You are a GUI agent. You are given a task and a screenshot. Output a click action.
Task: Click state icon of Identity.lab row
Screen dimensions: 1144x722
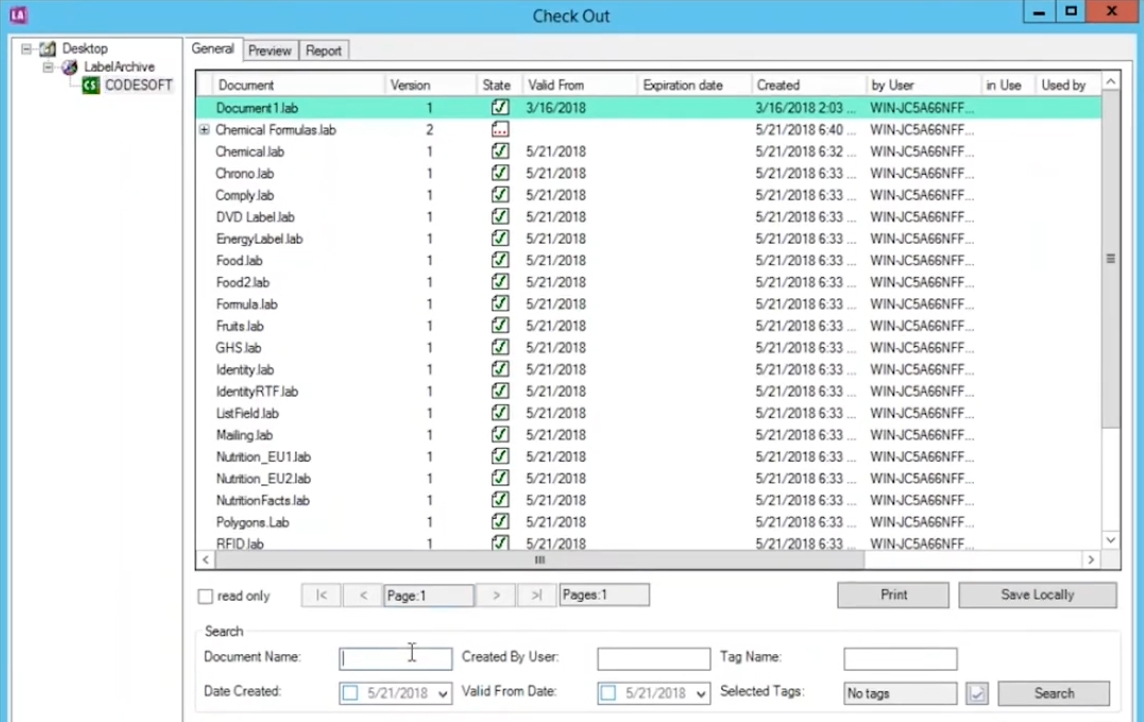pos(500,369)
